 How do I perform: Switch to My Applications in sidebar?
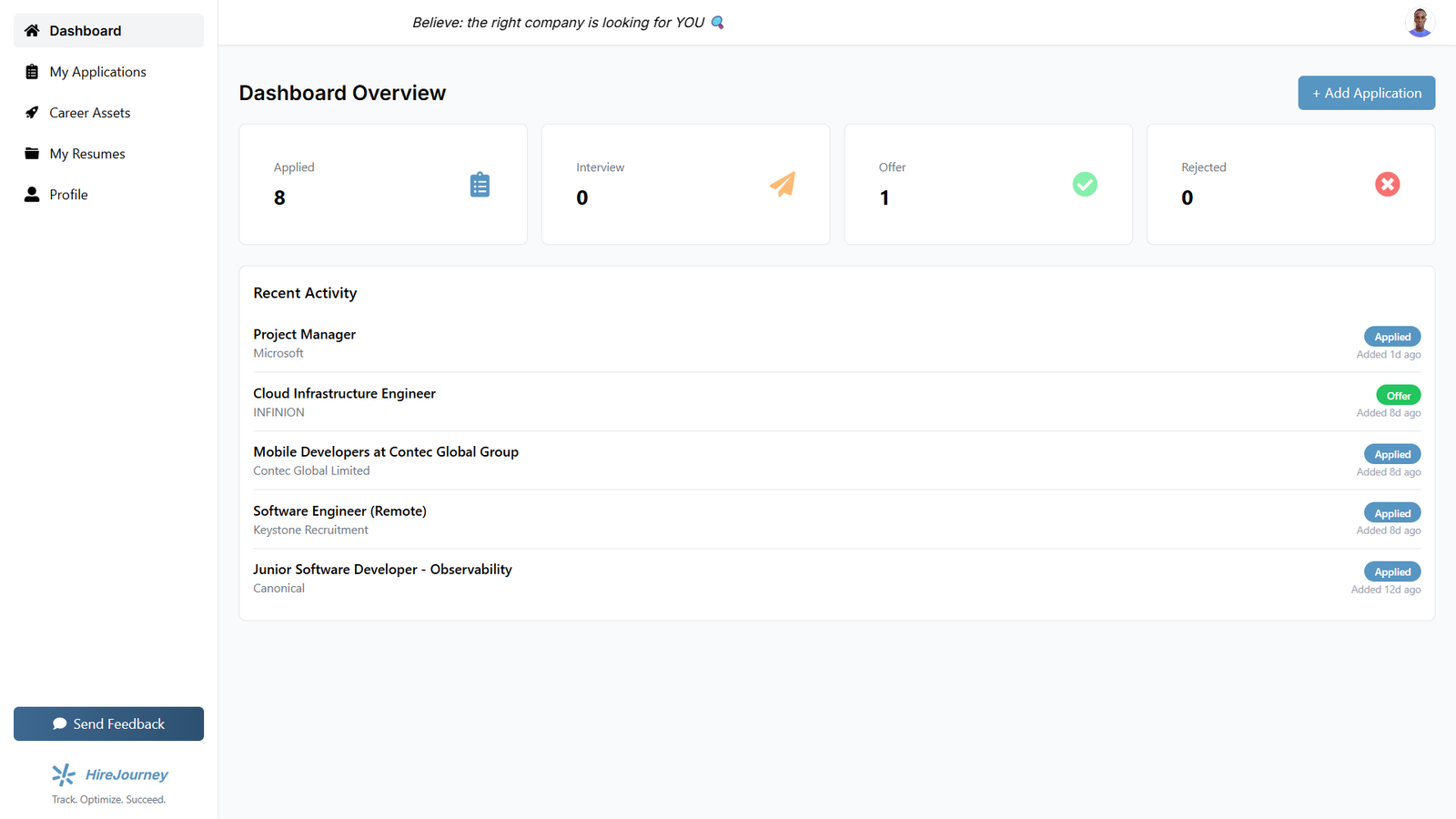(x=97, y=71)
